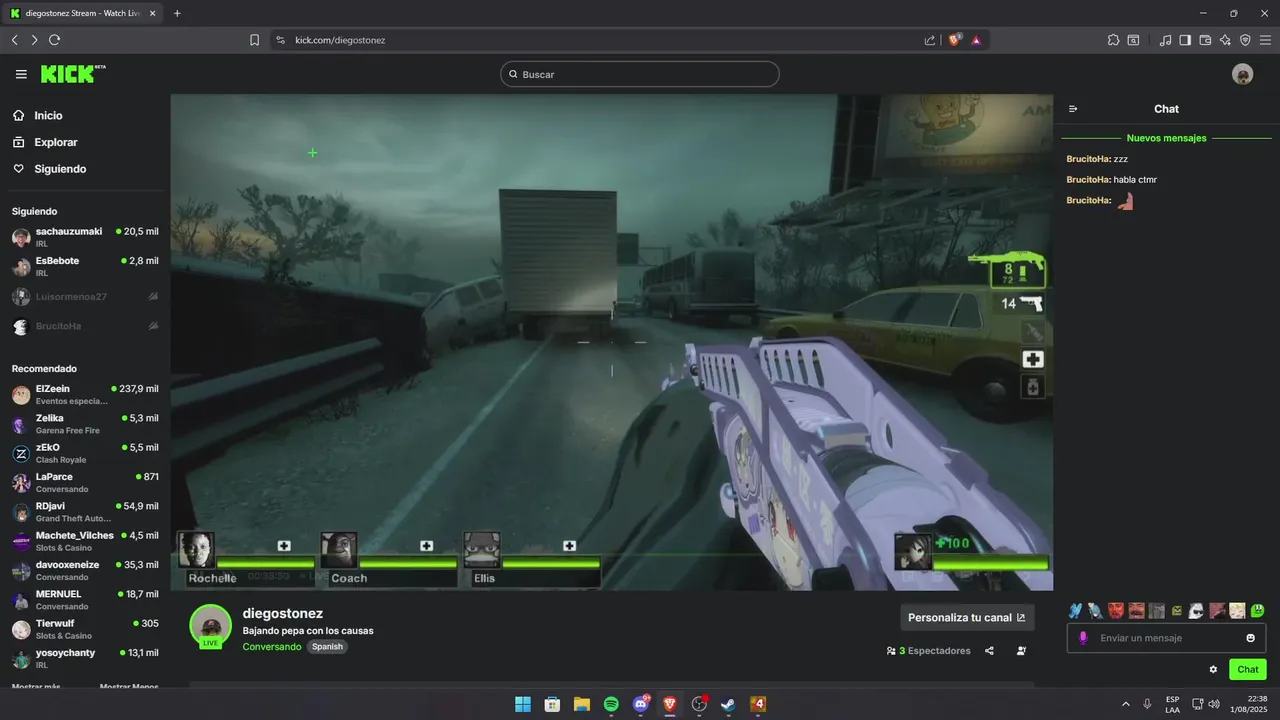The image size is (1280, 720).
Task: Click the Kick logo
Action: 73,74
